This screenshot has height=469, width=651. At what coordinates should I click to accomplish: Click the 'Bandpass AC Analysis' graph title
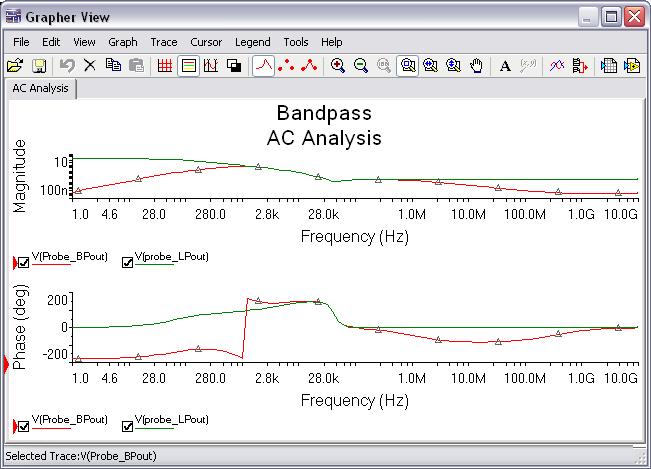[x=325, y=125]
